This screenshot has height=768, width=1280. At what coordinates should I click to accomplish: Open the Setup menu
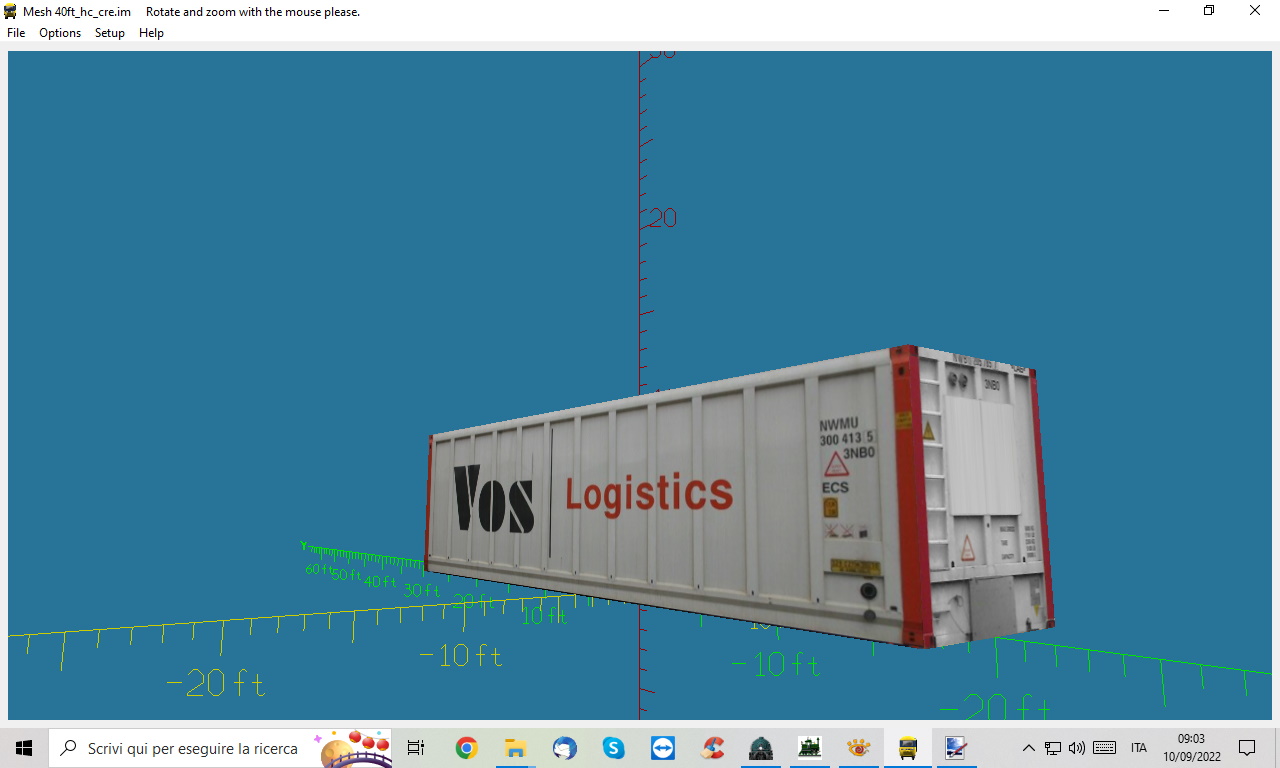pos(110,33)
